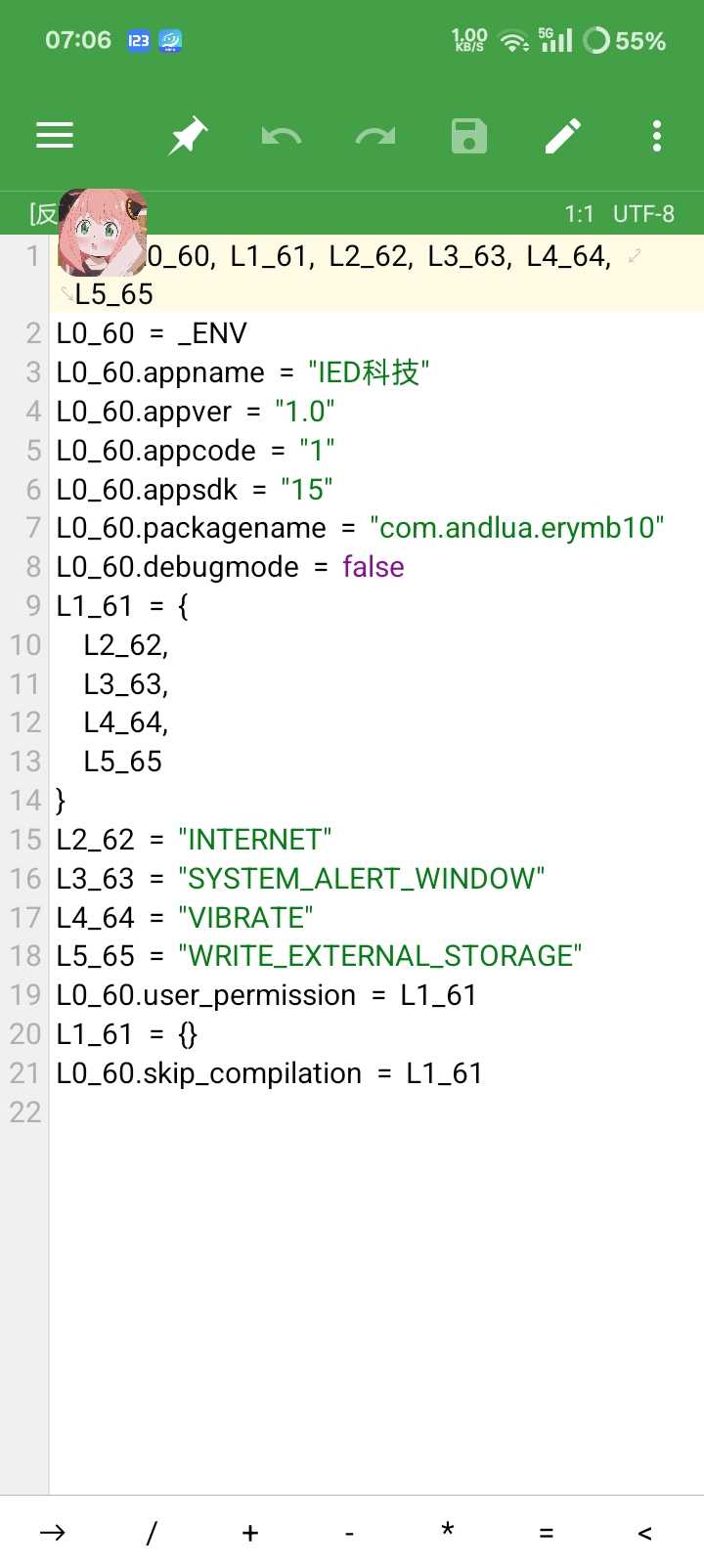Tap the anime character avatar thumbnail
This screenshot has height=1568, width=704.
103,233
